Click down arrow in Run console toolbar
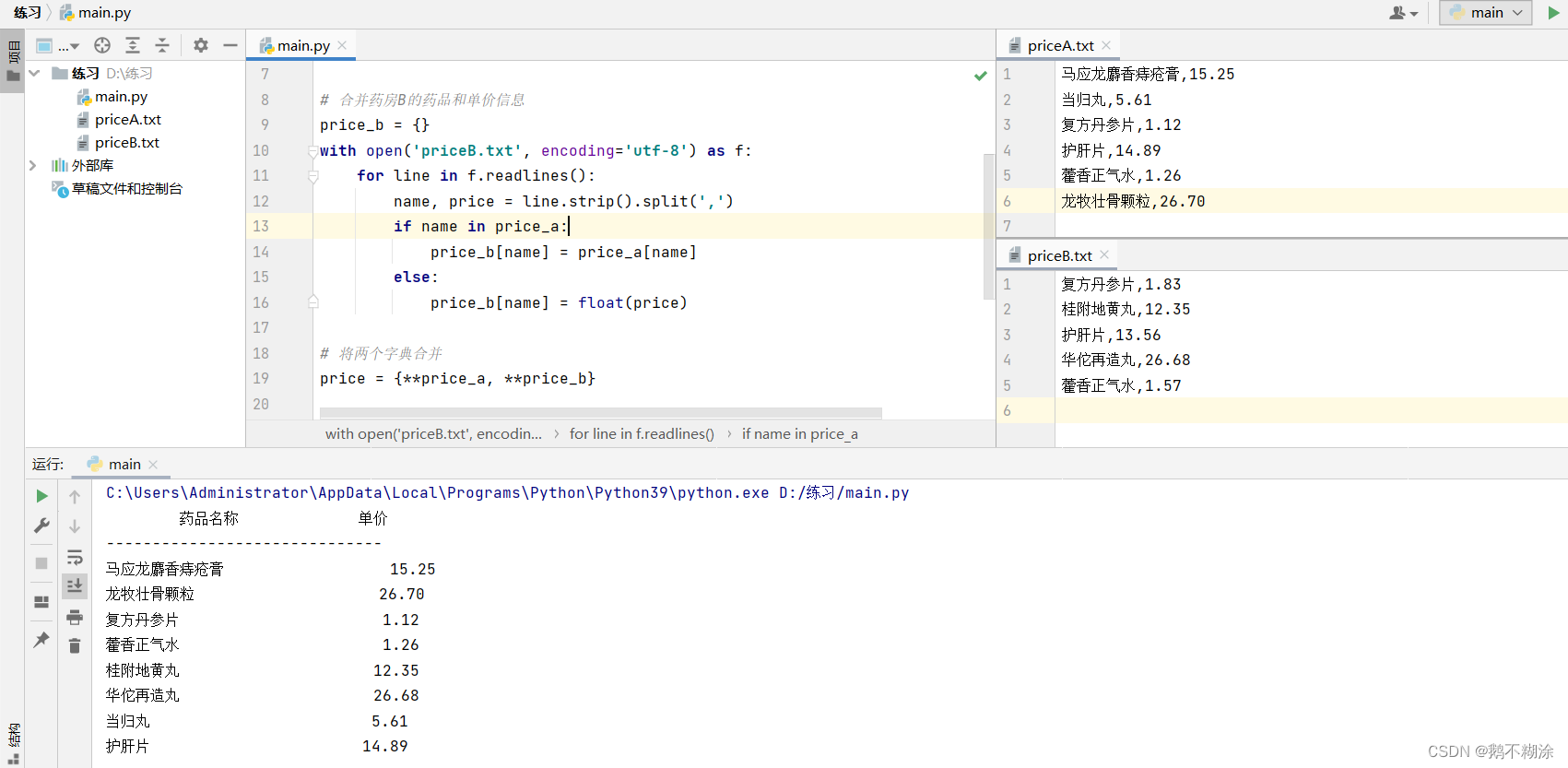 [x=75, y=526]
